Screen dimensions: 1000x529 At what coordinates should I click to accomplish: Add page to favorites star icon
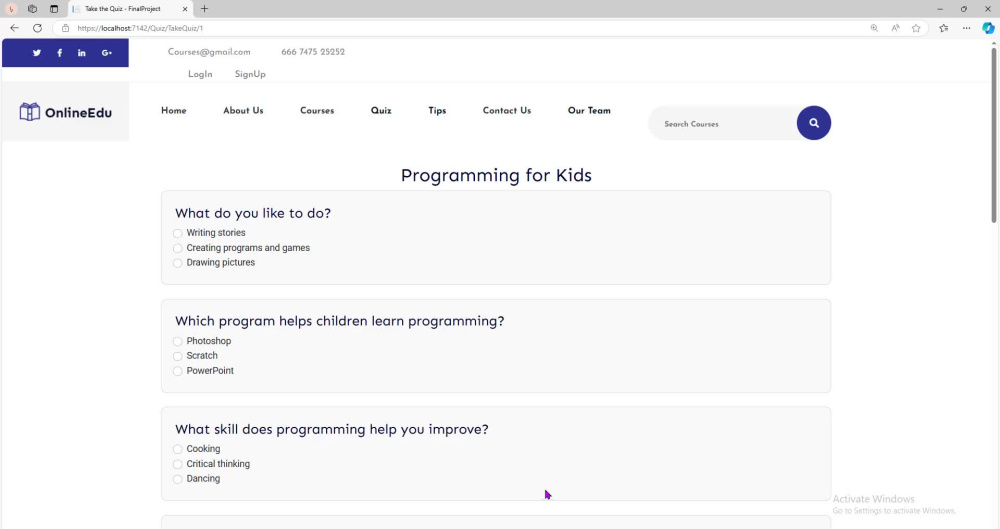(x=916, y=28)
